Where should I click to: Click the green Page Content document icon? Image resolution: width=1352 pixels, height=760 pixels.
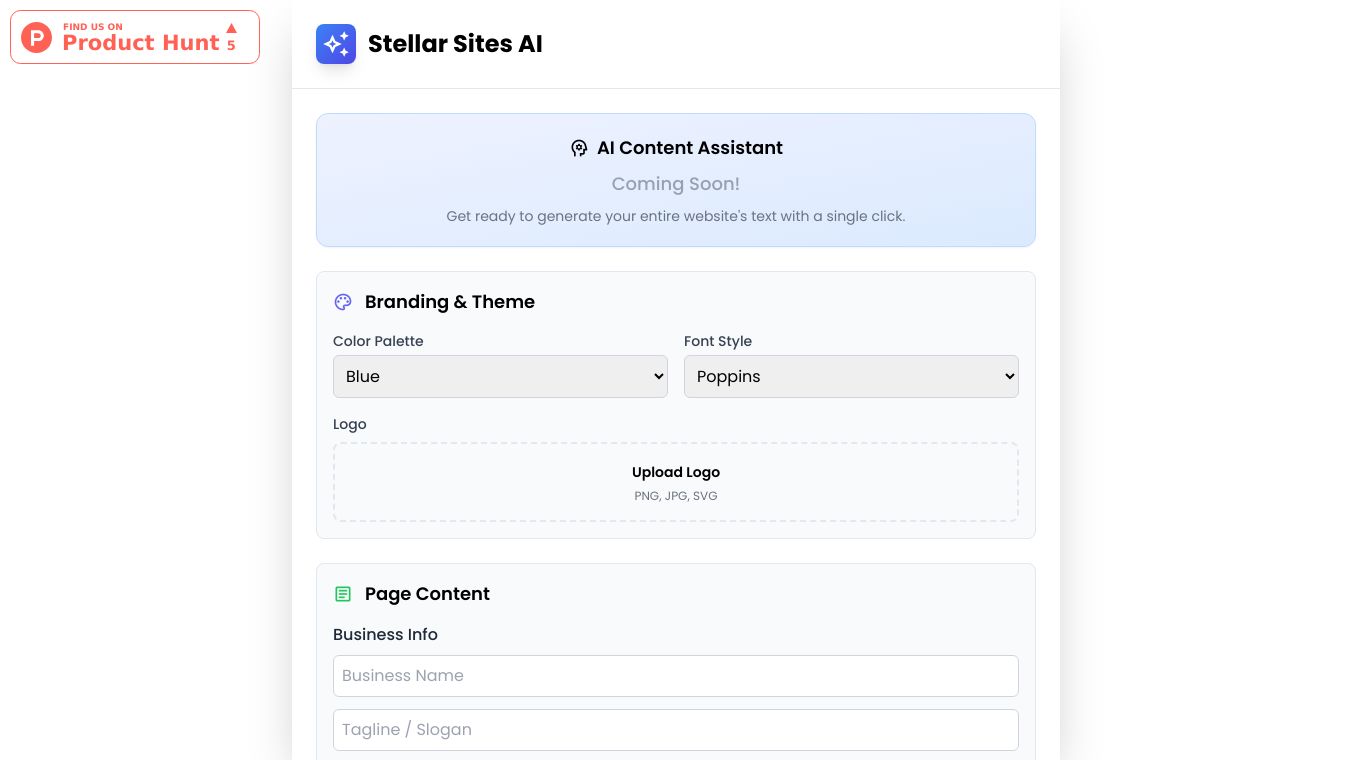pos(343,594)
